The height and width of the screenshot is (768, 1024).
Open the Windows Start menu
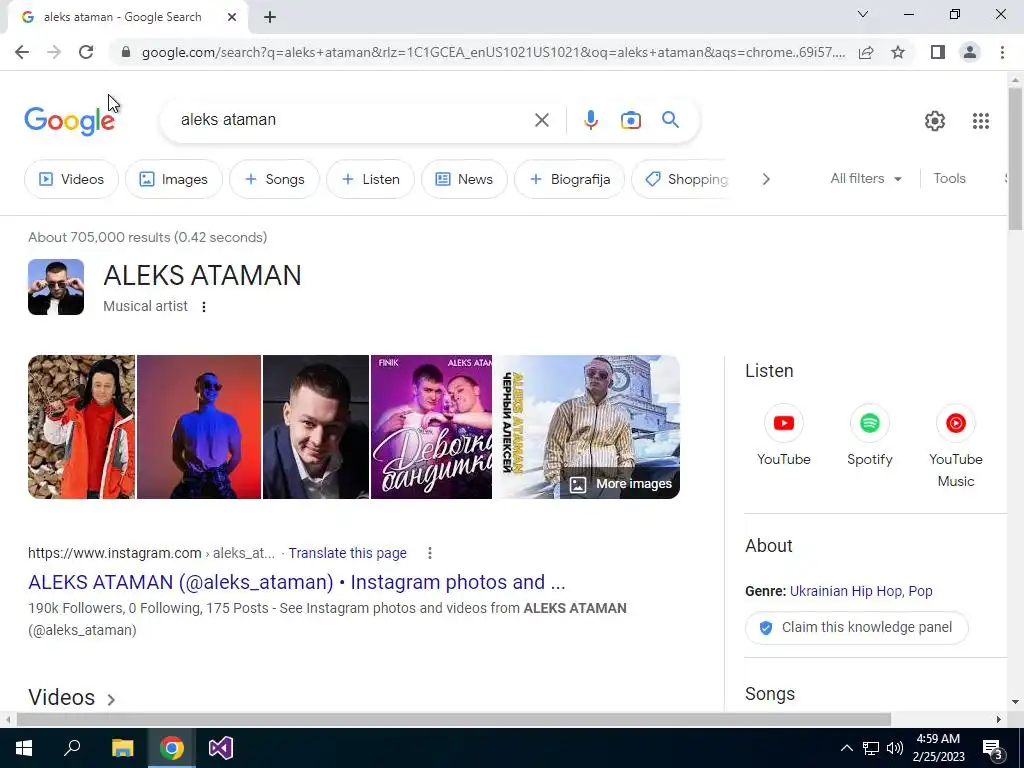(24, 748)
